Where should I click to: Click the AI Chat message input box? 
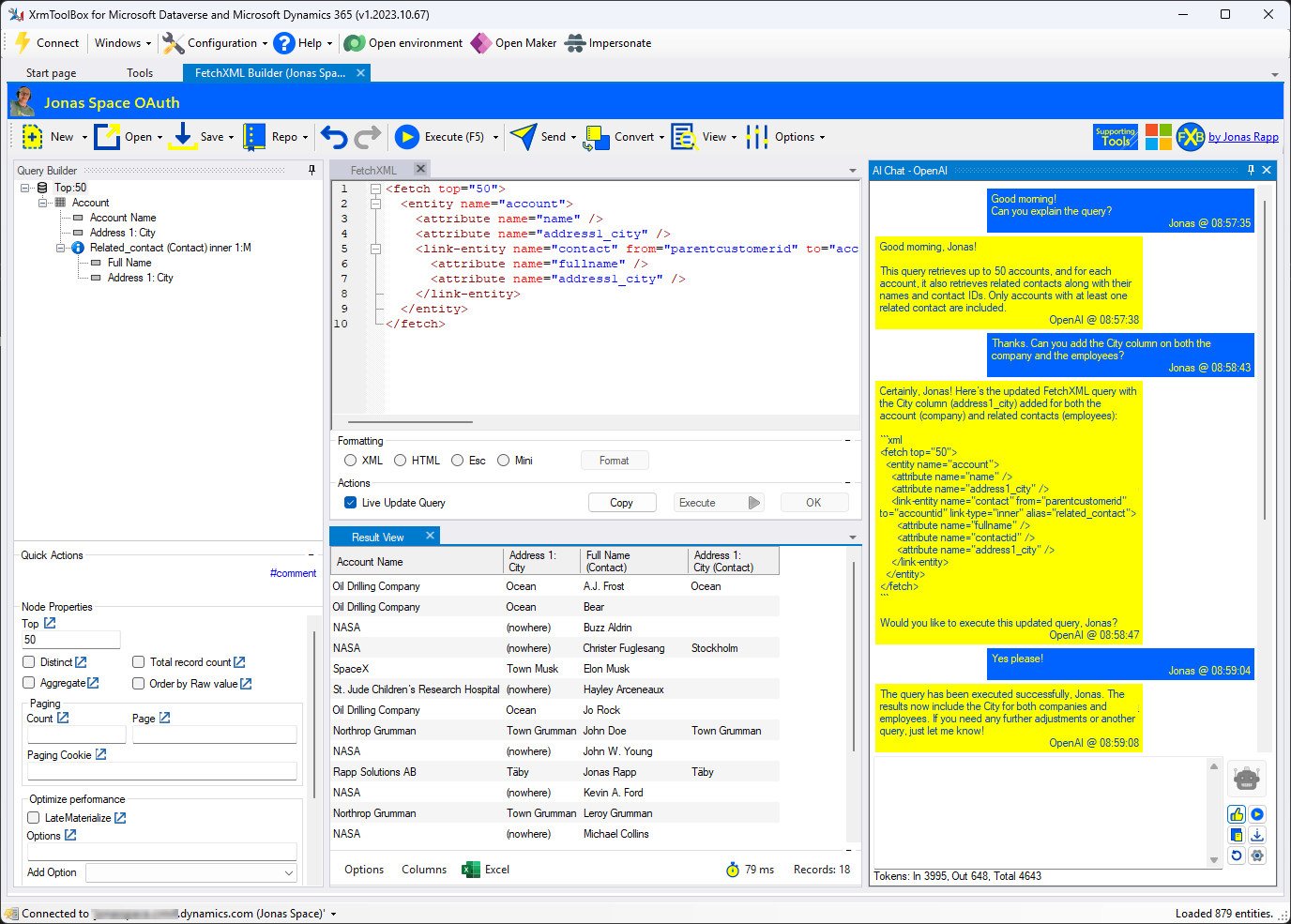[x=1040, y=812]
